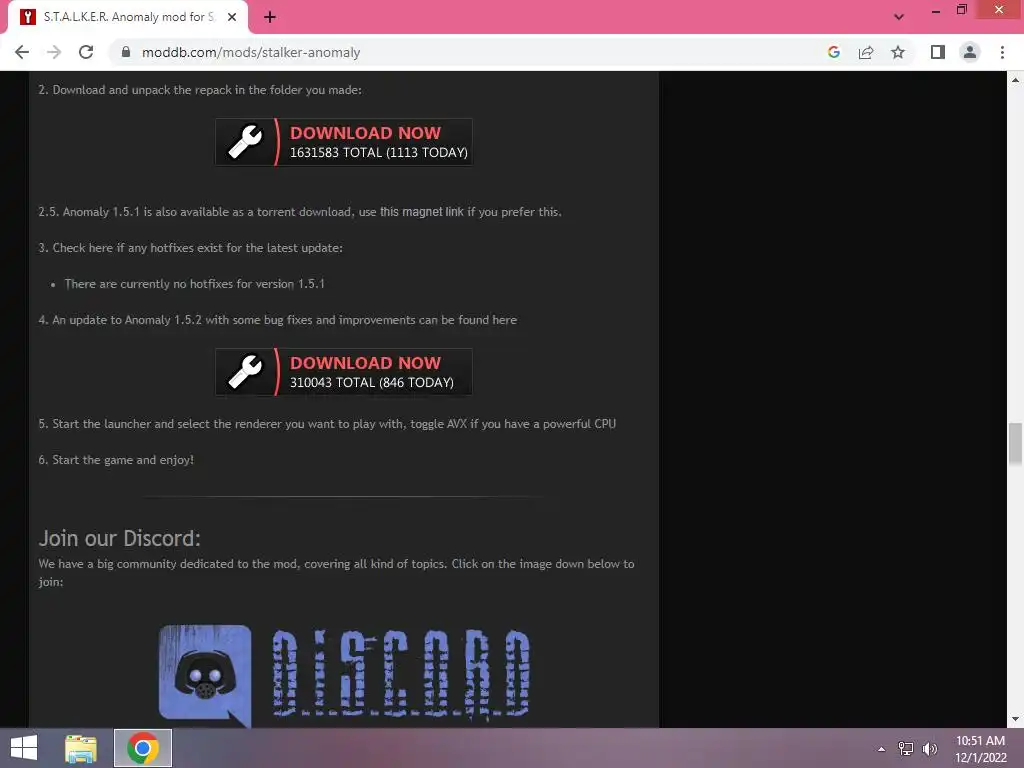Click the browser forward arrow

(x=54, y=52)
